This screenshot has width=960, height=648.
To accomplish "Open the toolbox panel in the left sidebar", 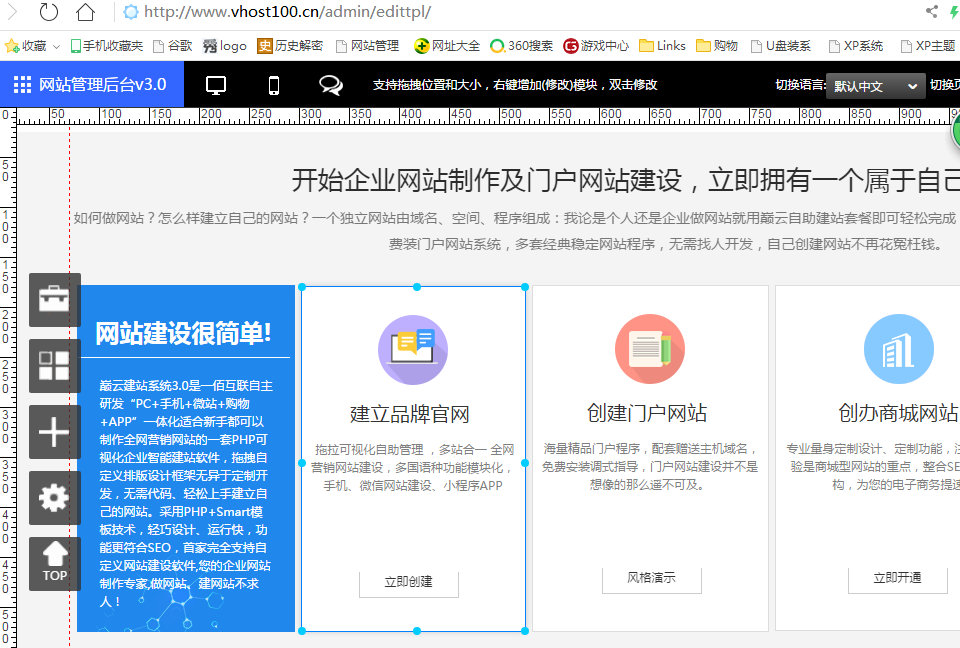I will pos(54,300).
